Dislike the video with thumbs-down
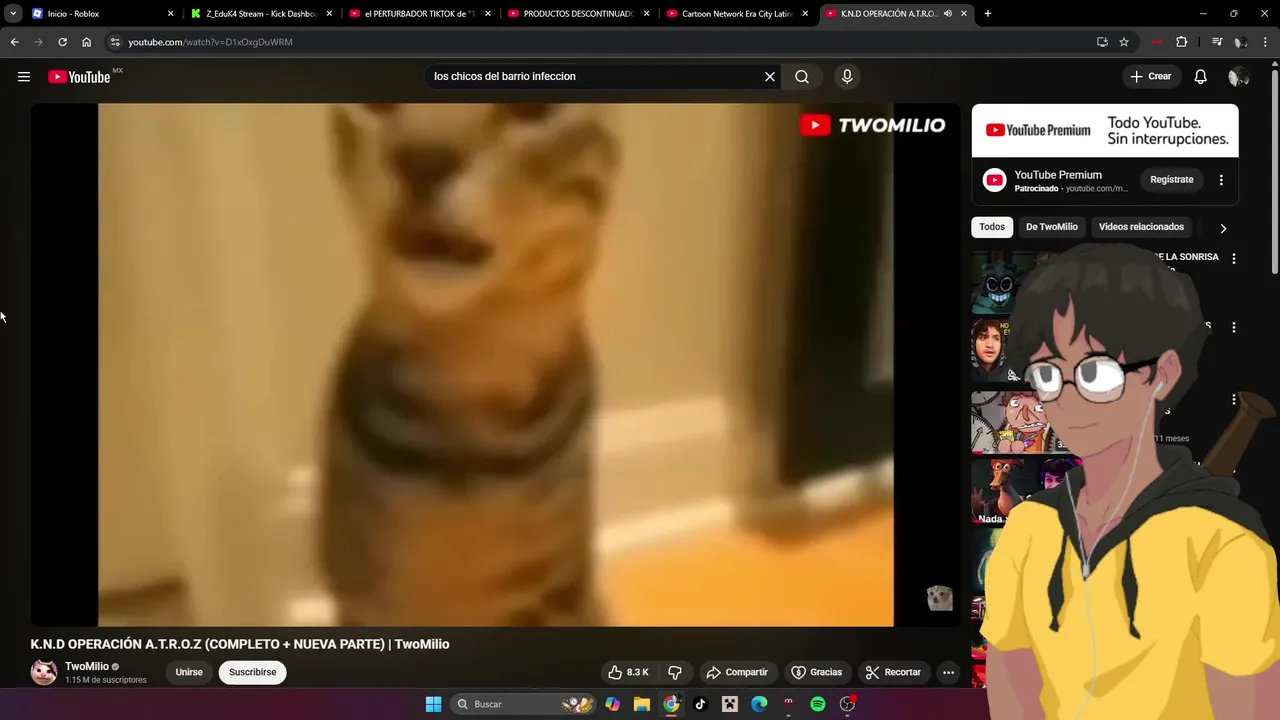Viewport: 1280px width, 720px height. [x=675, y=672]
